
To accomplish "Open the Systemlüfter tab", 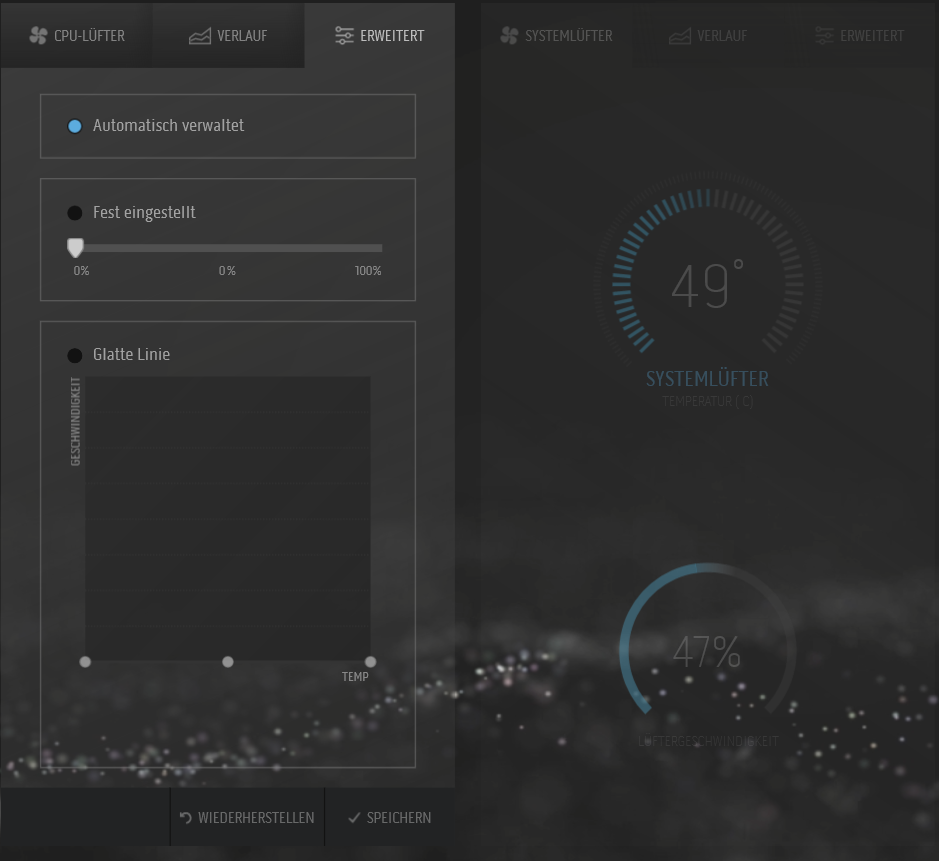I will pyautogui.click(x=557, y=36).
